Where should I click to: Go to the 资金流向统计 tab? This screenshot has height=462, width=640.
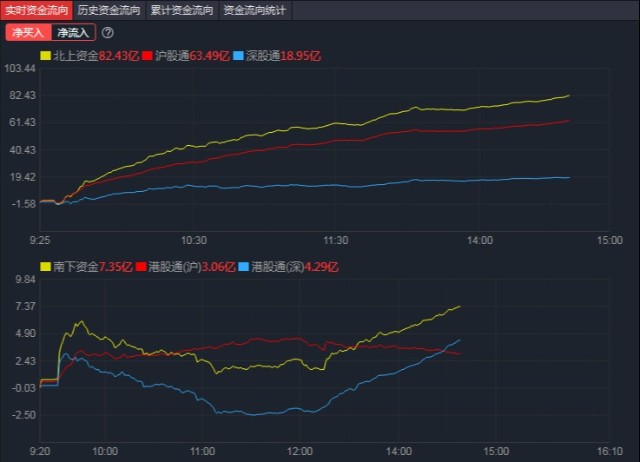[x=254, y=10]
